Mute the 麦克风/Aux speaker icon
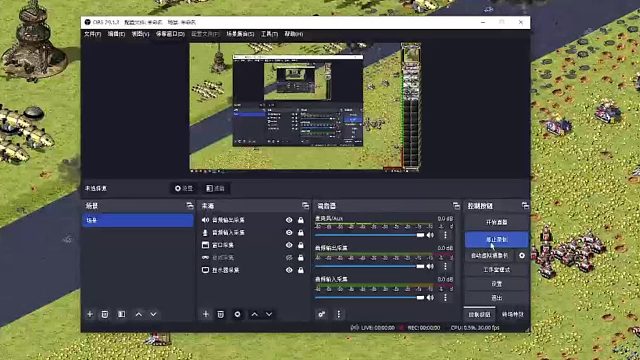This screenshot has width=640, height=360. [x=430, y=235]
